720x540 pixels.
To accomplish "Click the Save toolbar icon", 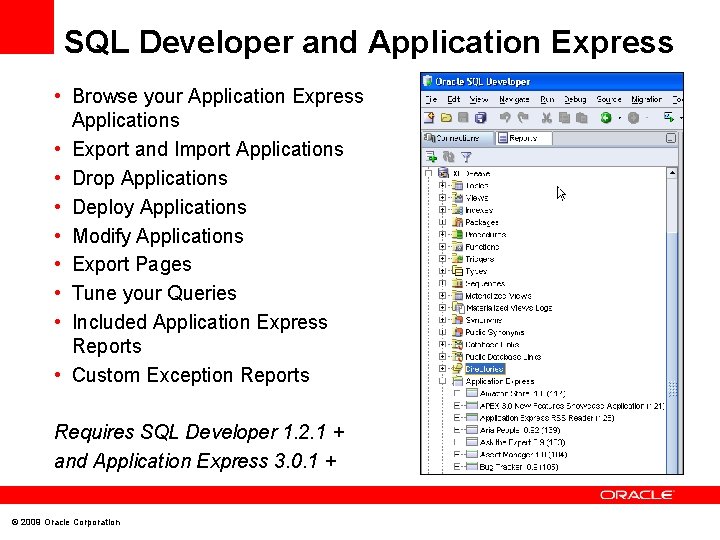I will pos(463,118).
